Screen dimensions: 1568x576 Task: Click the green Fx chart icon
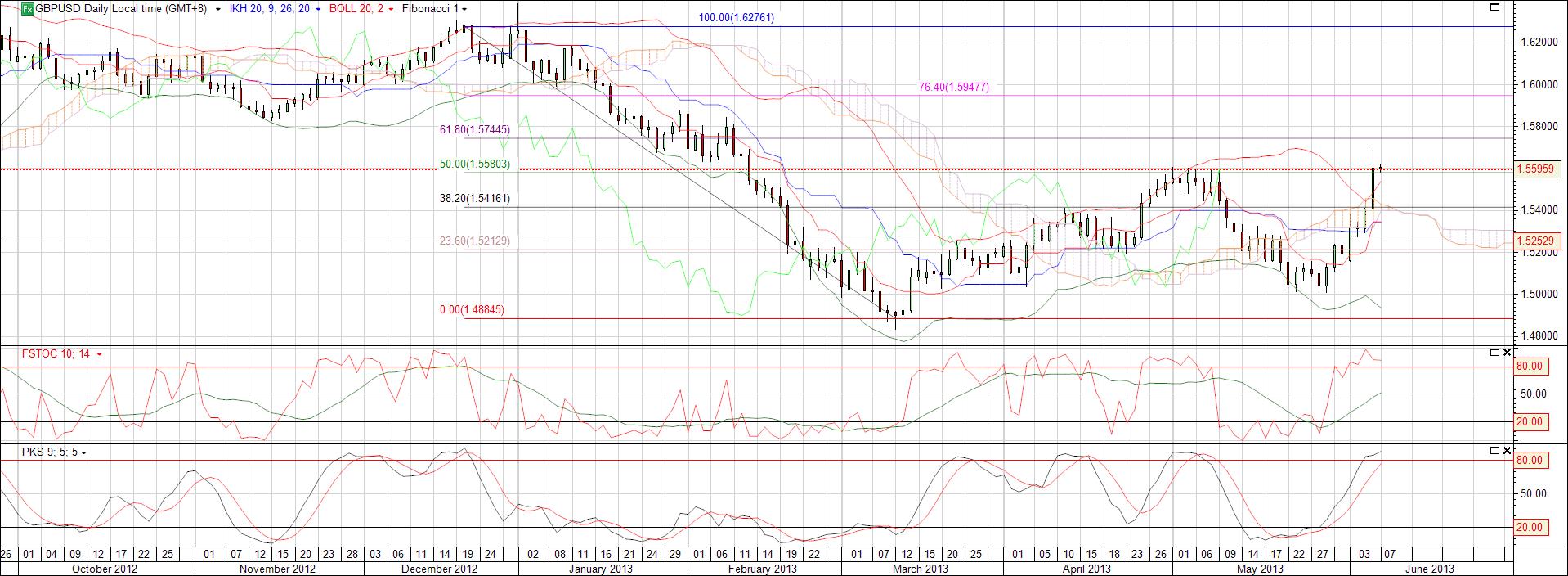click(27, 9)
